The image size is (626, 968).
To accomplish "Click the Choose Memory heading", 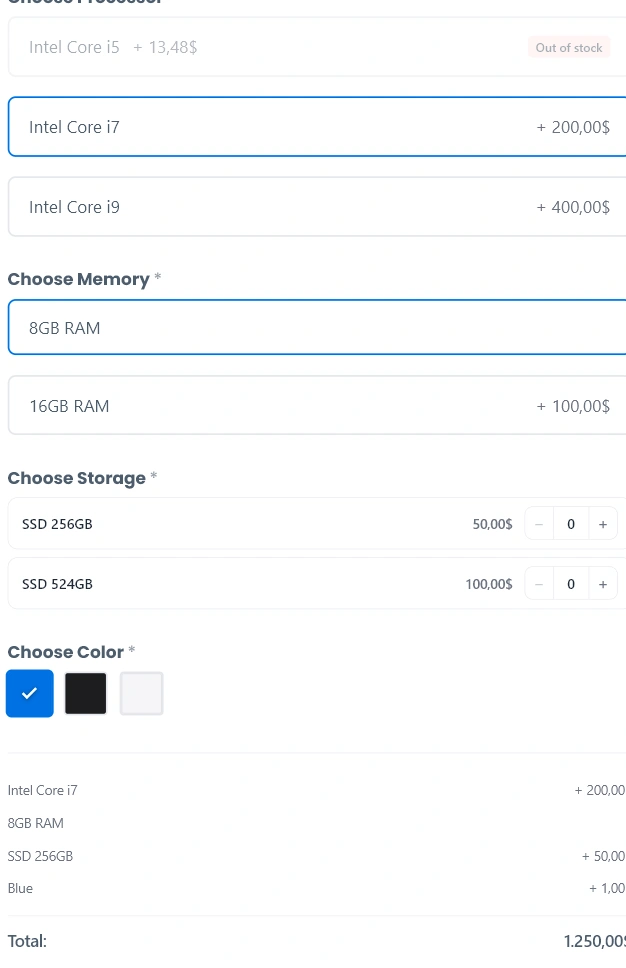I will [78, 279].
